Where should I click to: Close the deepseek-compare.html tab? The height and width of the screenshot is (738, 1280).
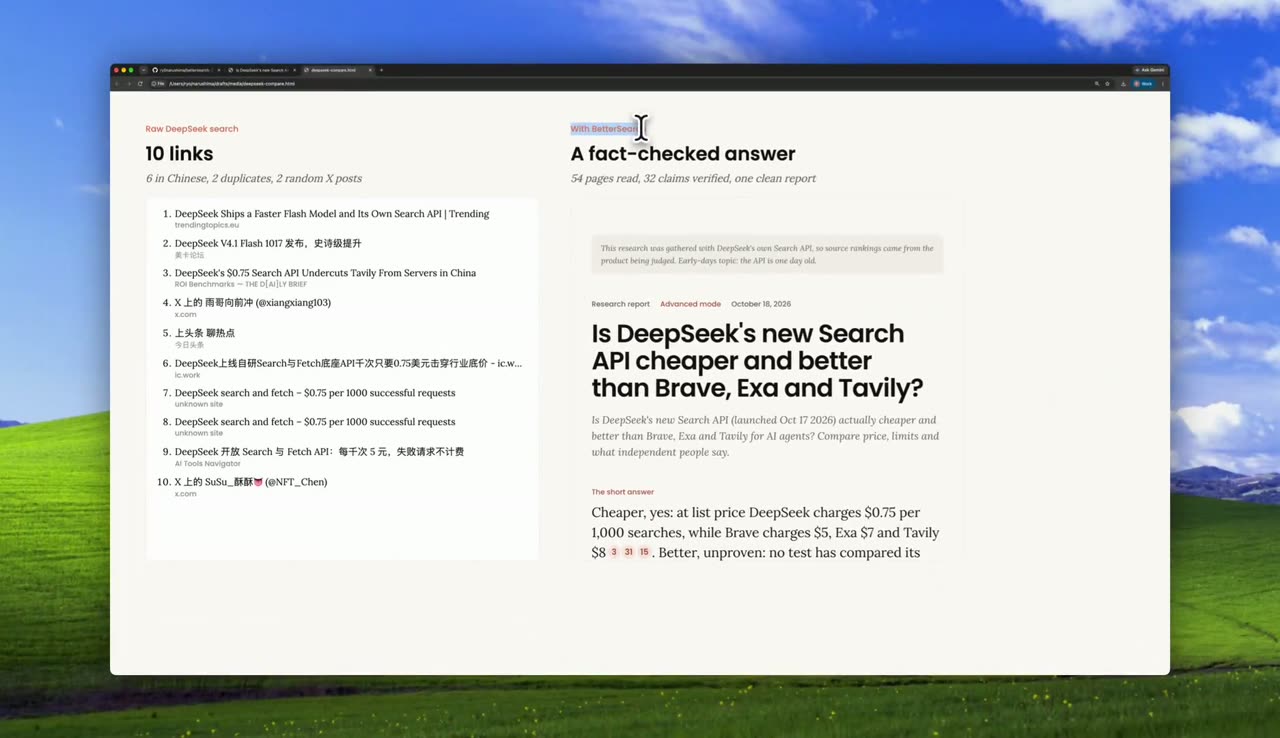(370, 70)
